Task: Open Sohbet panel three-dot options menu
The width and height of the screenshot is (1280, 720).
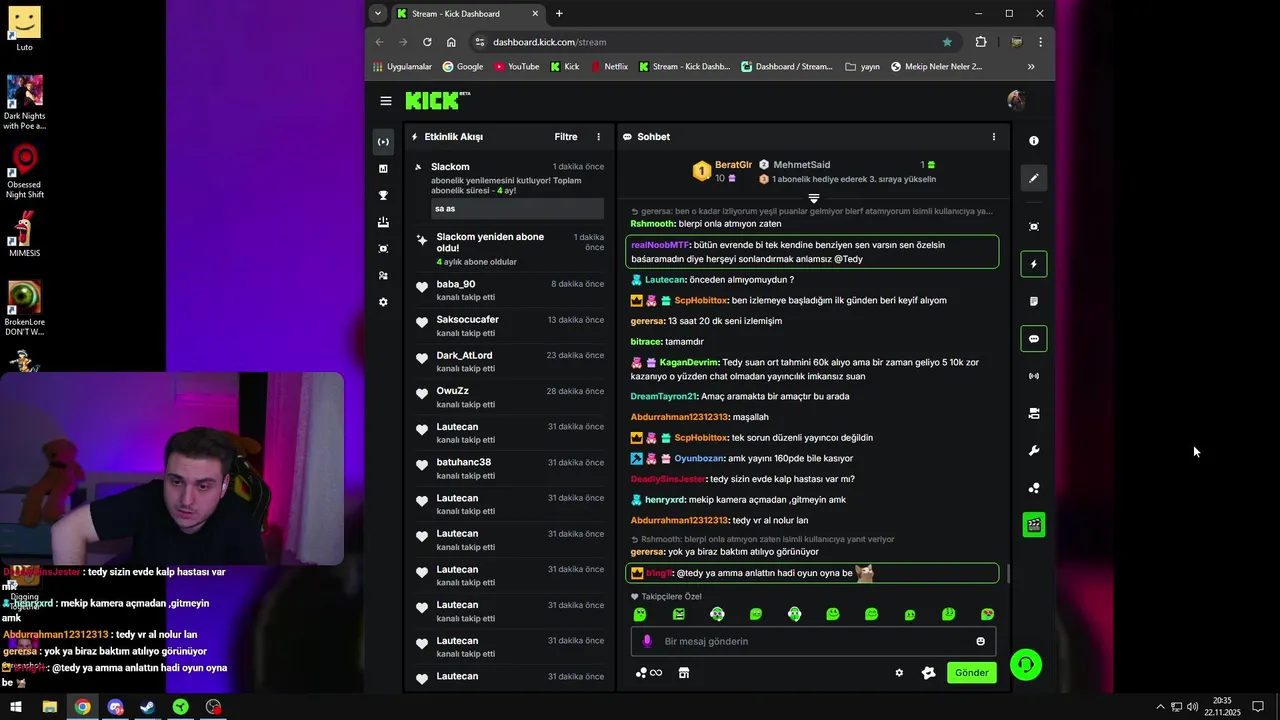Action: [x=993, y=137]
